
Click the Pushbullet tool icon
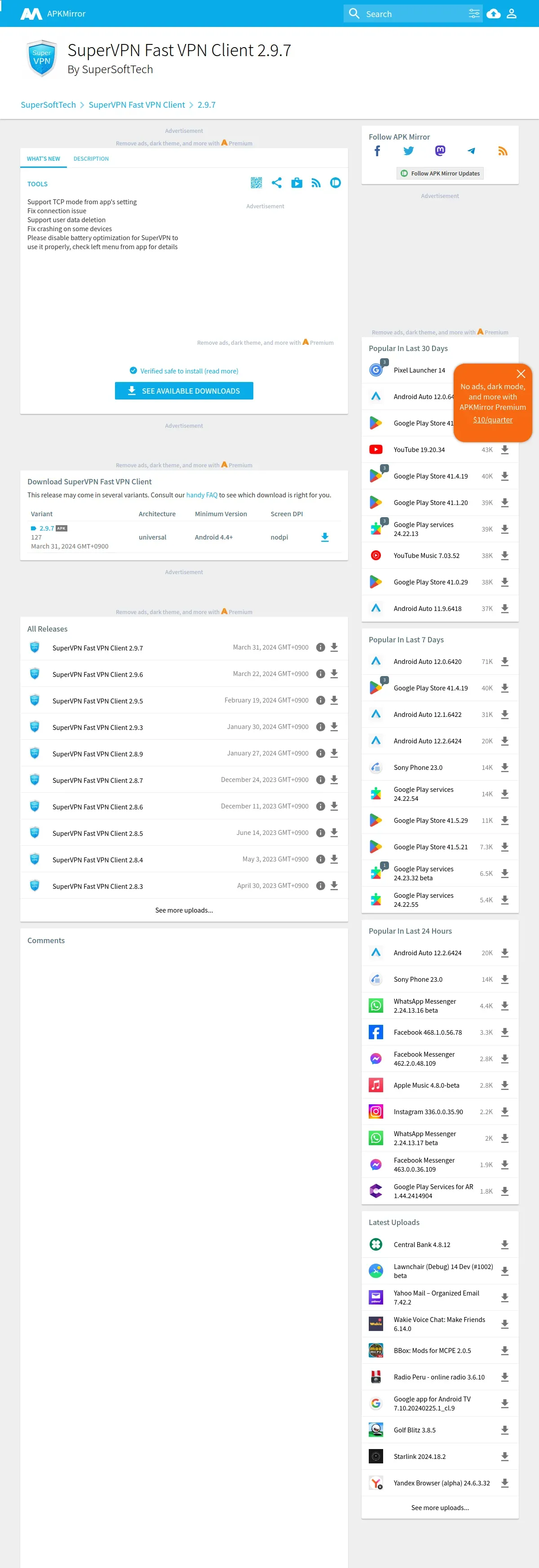coord(336,183)
